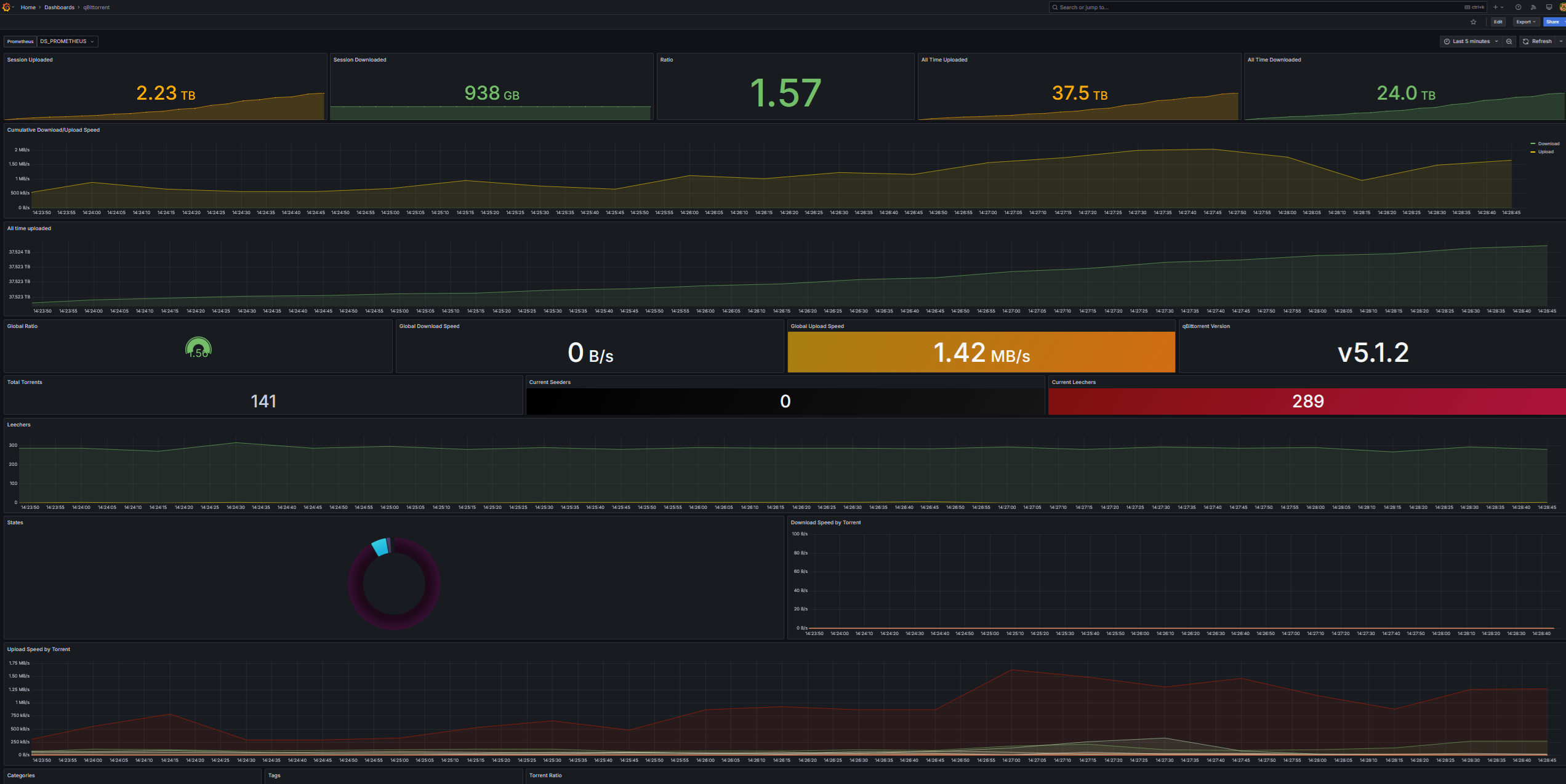Open the user profile avatar

click(x=1562, y=7)
